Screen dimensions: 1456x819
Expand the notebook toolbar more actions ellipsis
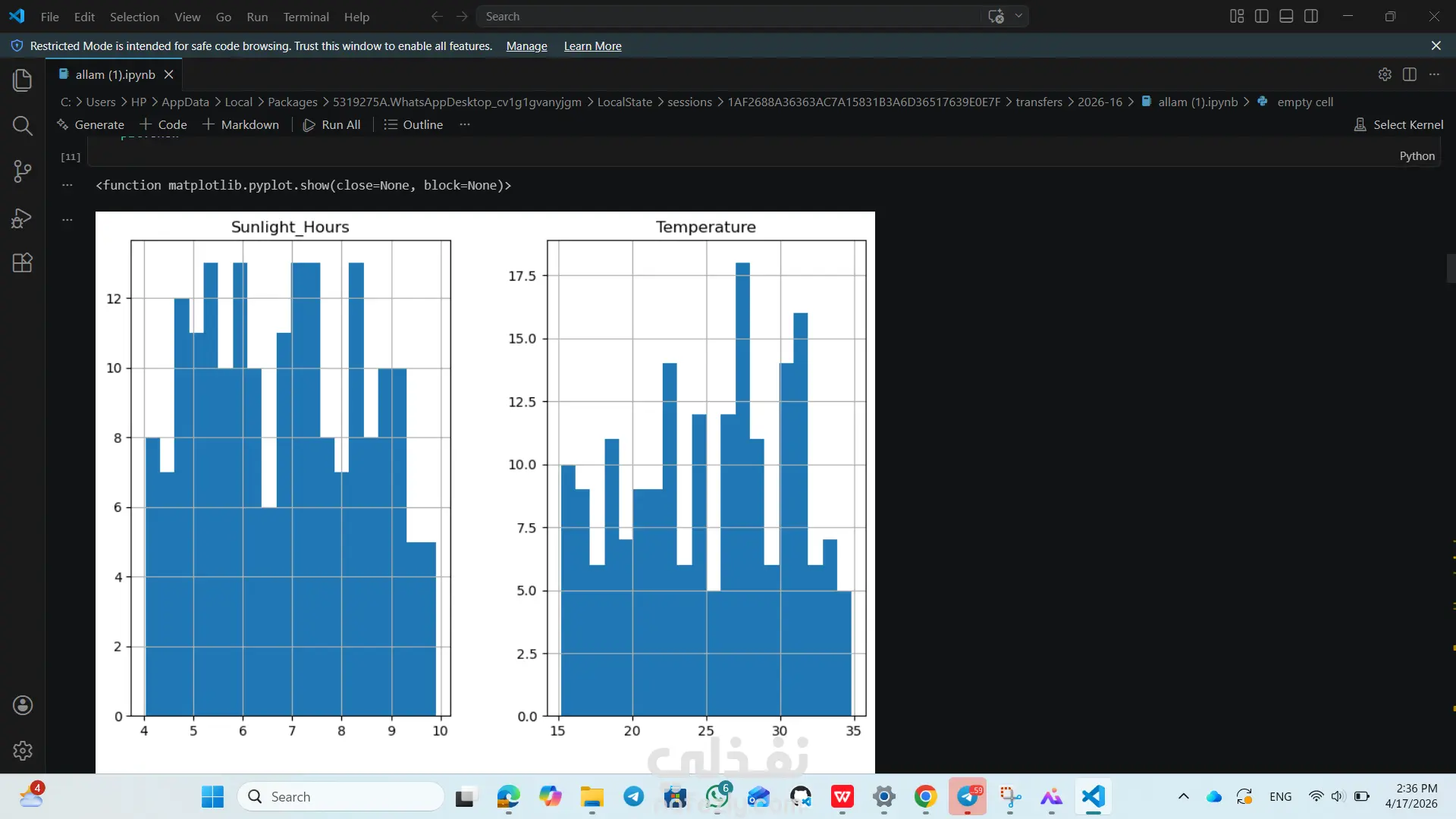point(465,124)
